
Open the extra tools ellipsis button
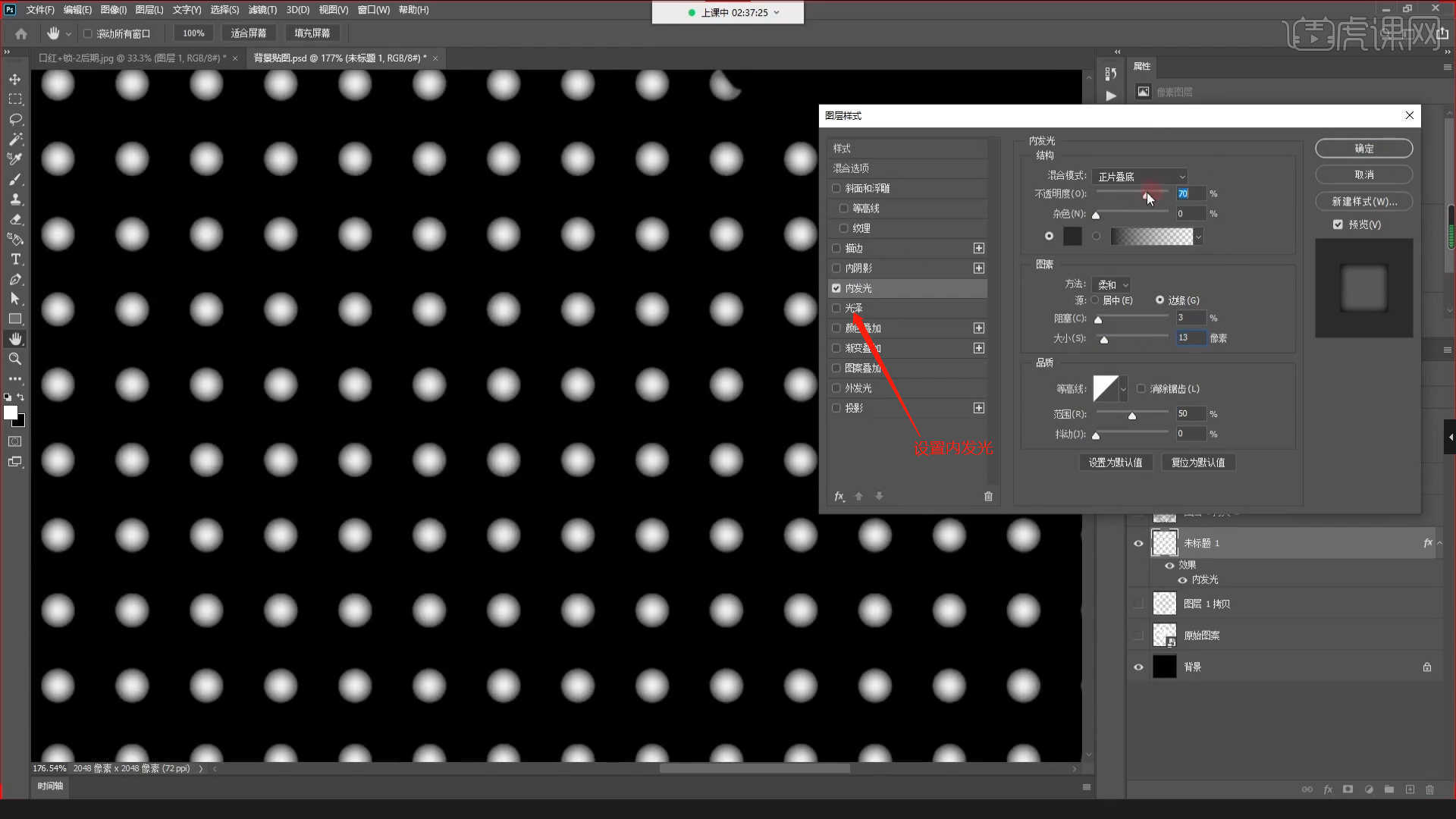point(14,378)
